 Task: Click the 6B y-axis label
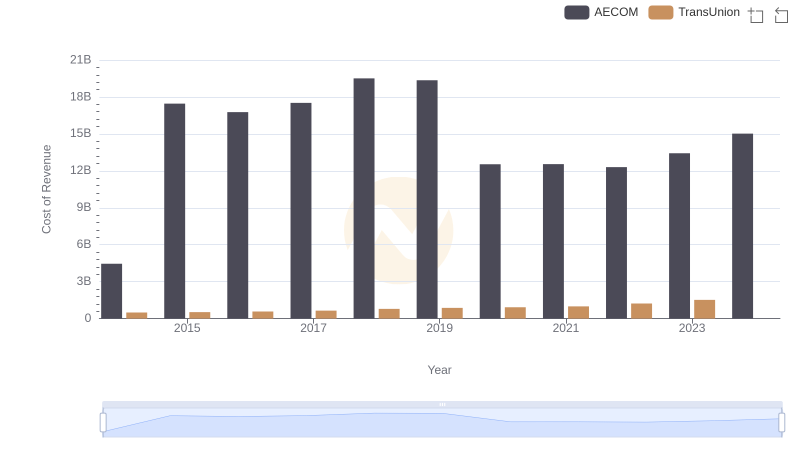pyautogui.click(x=84, y=244)
